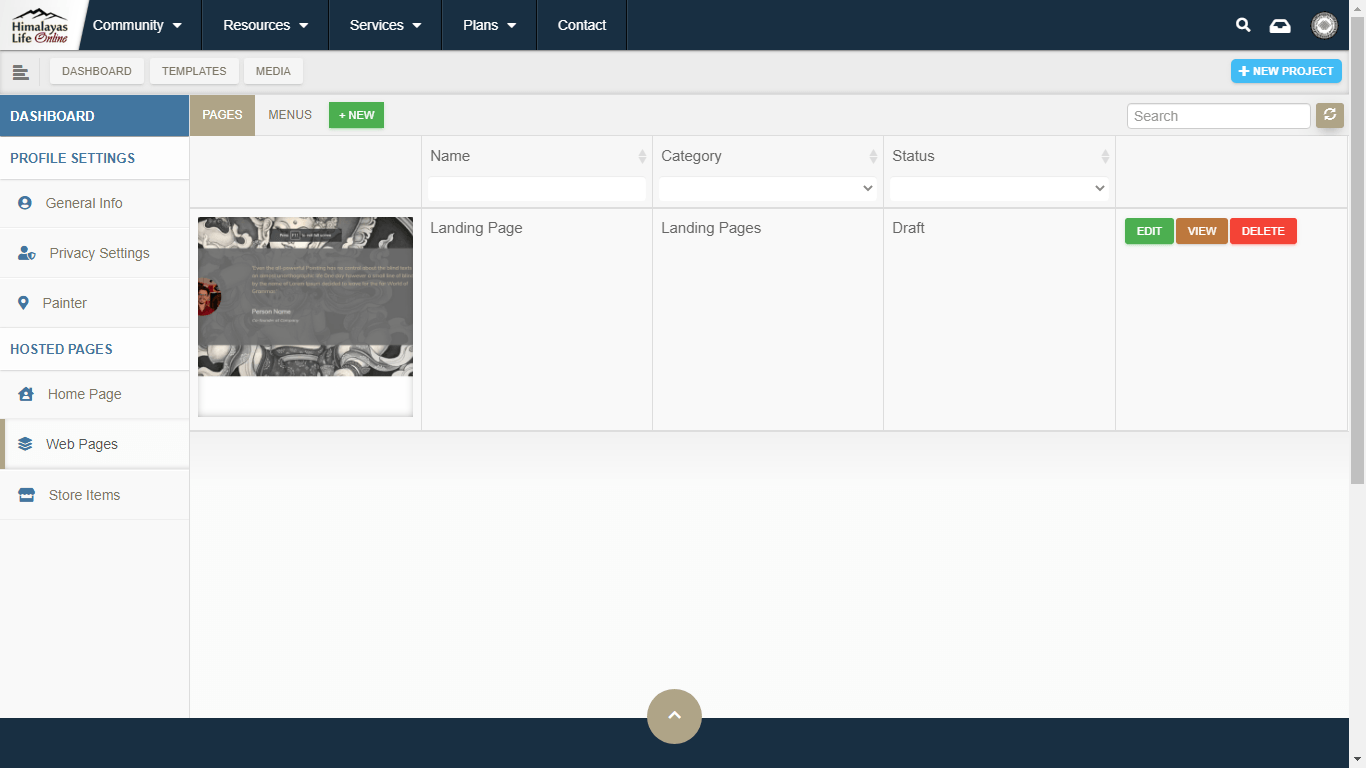The image size is (1366, 768).
Task: Toggle the sidebar collapse icon
Action: coord(20,72)
